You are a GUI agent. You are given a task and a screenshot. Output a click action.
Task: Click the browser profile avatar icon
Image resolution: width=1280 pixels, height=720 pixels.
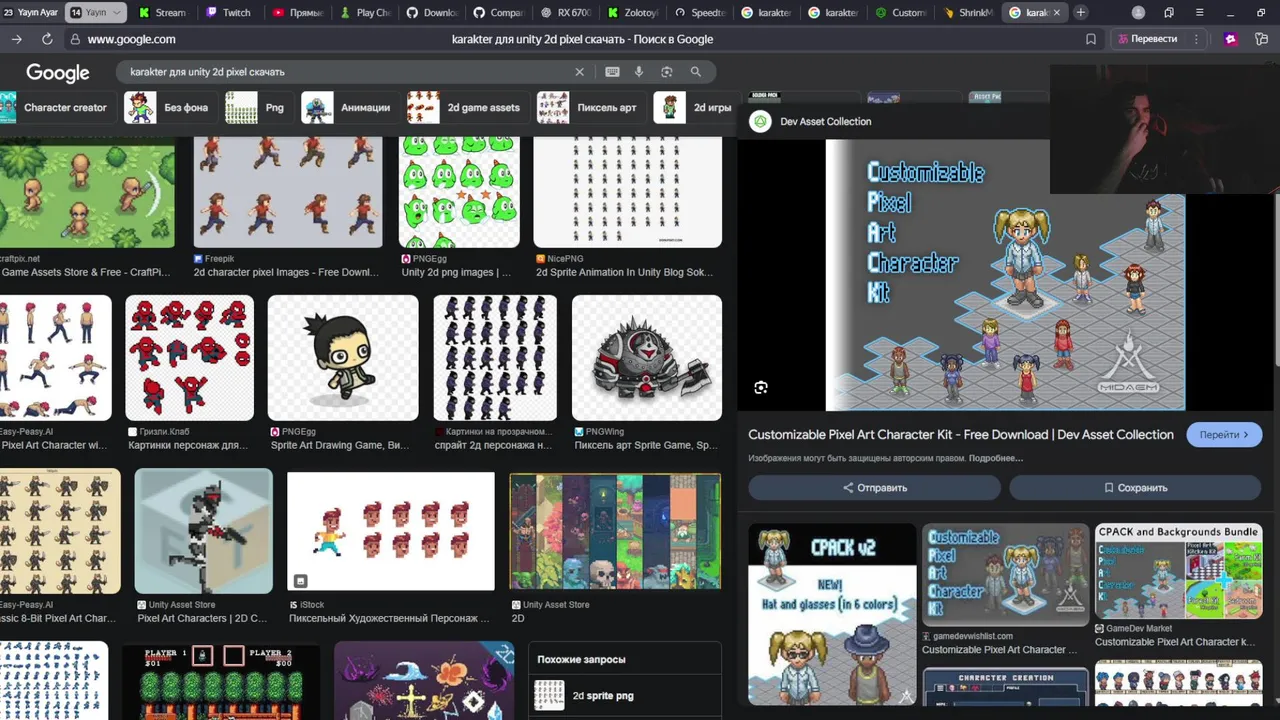(1138, 12)
